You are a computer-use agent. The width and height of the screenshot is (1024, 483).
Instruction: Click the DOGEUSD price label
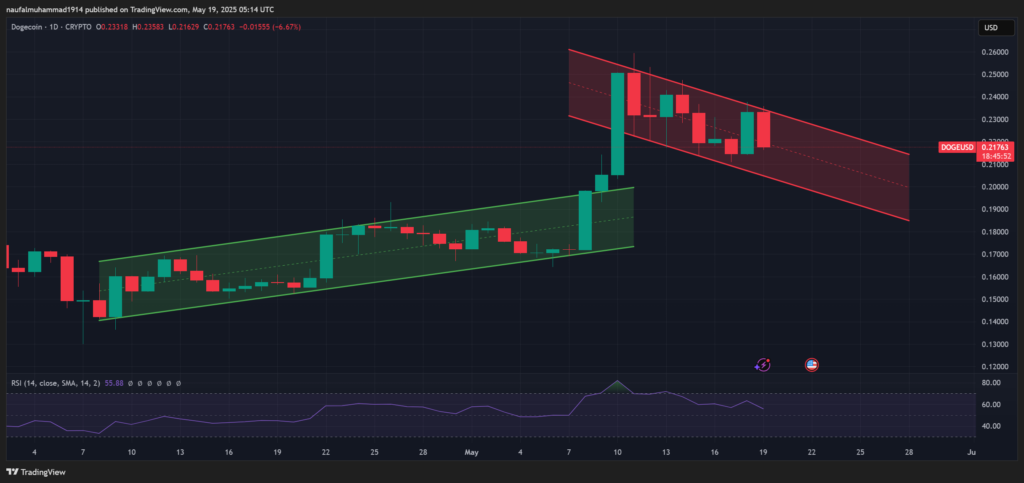pos(957,148)
